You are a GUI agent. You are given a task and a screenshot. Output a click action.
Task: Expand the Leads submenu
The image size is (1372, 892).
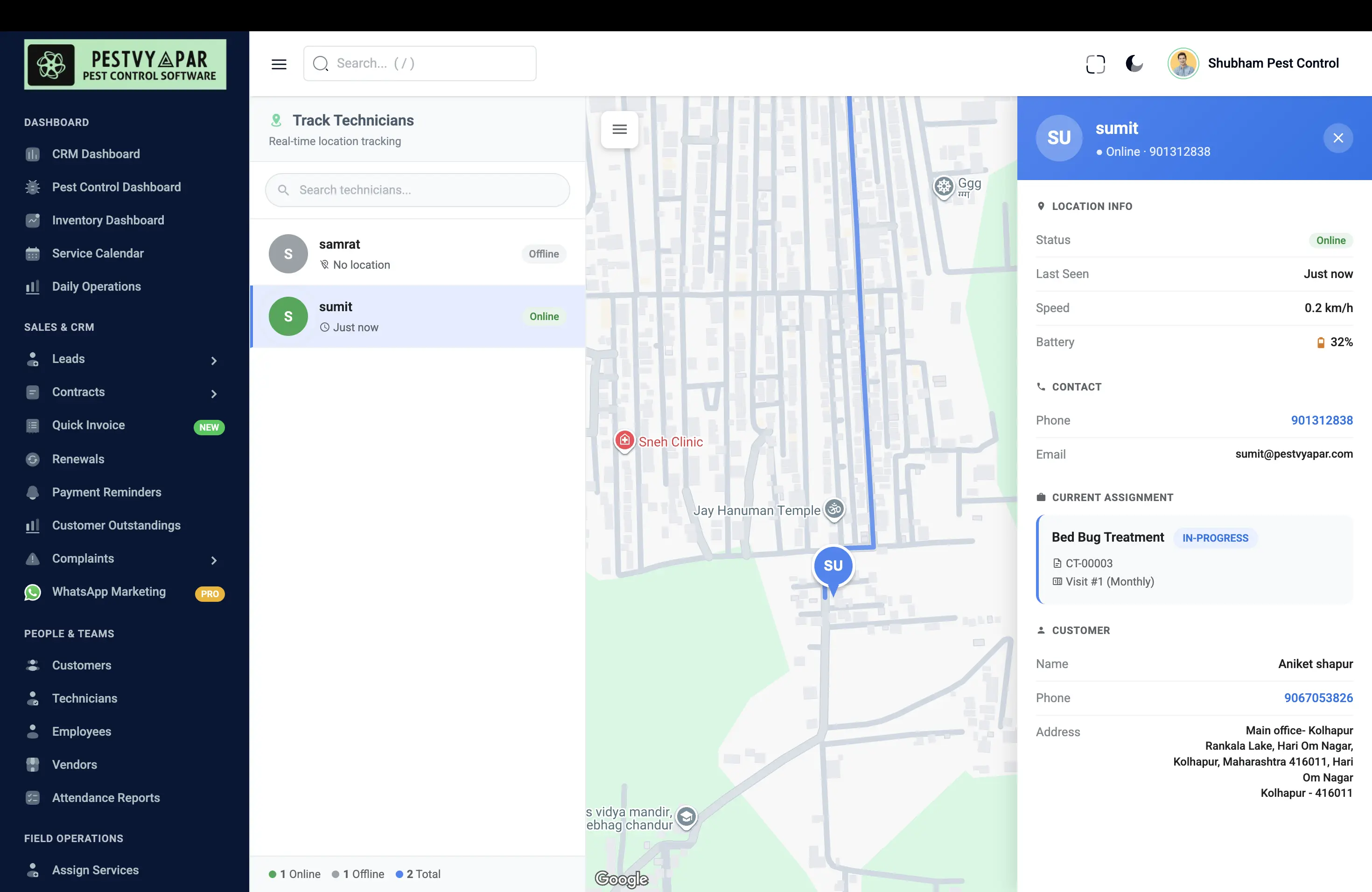214,360
